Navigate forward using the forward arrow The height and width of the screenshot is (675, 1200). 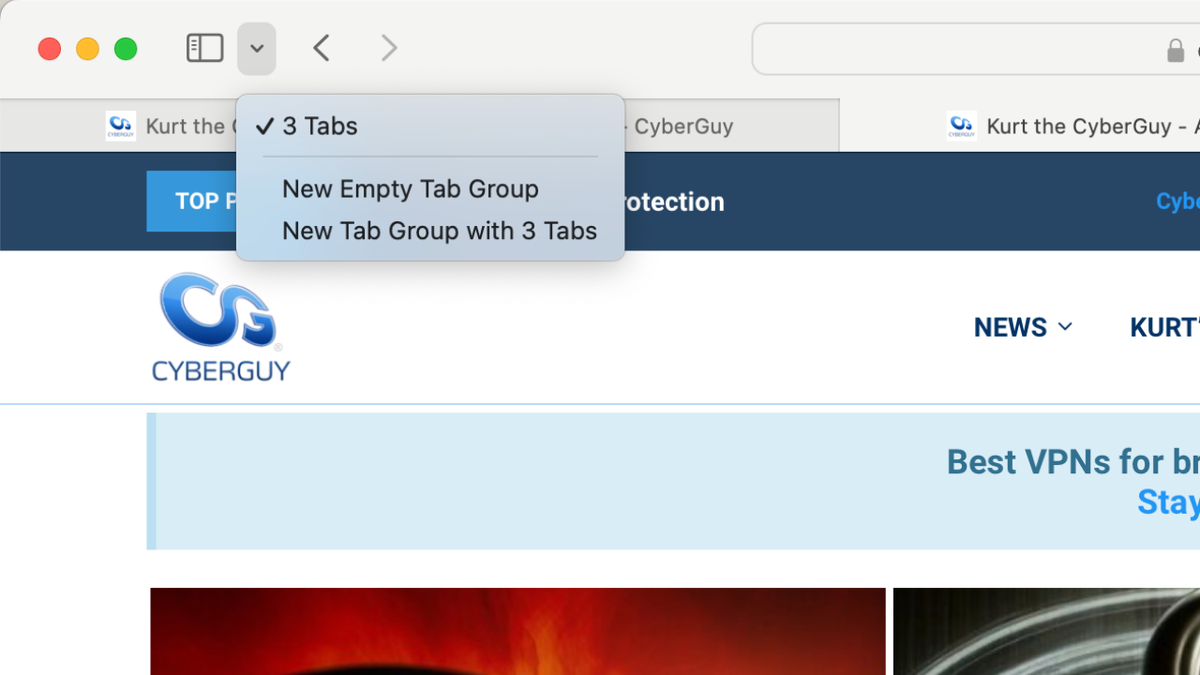click(388, 47)
